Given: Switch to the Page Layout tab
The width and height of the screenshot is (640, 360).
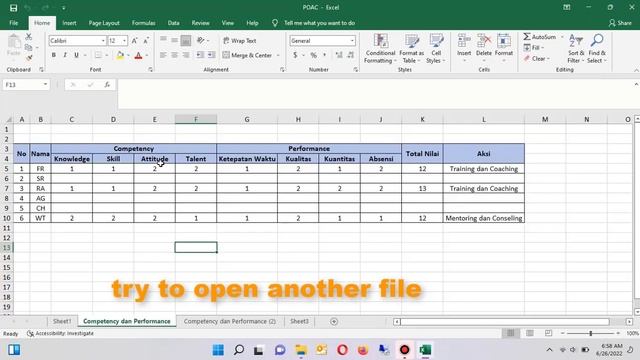Looking at the screenshot, I should pos(104,23).
